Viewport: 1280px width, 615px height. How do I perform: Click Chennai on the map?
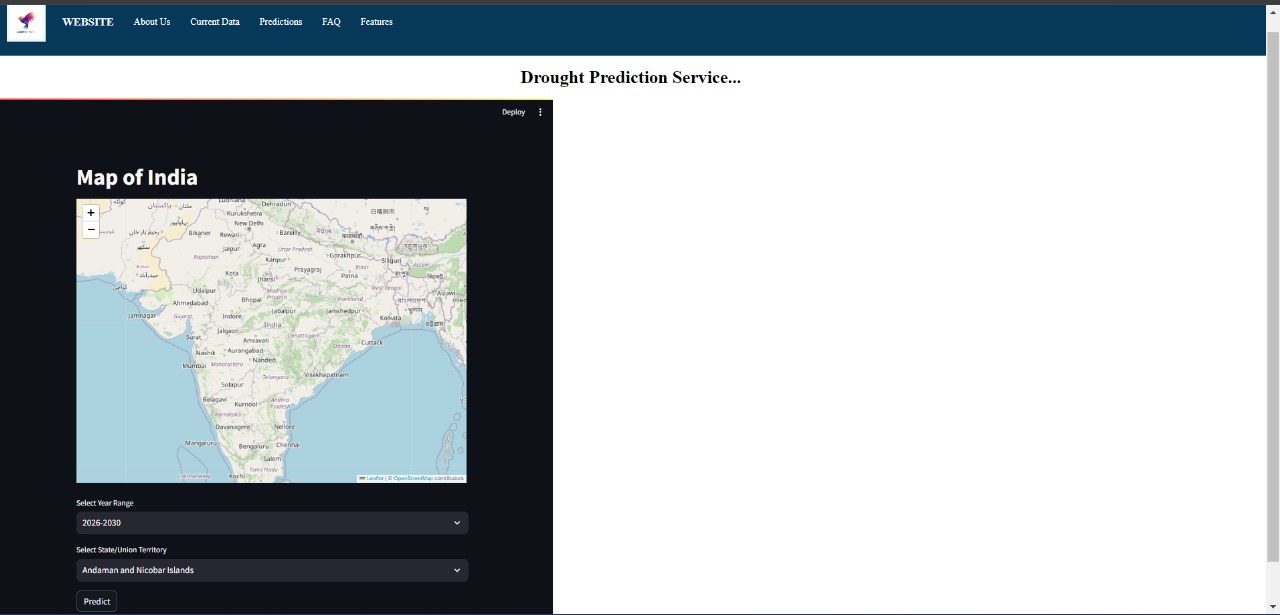point(287,444)
